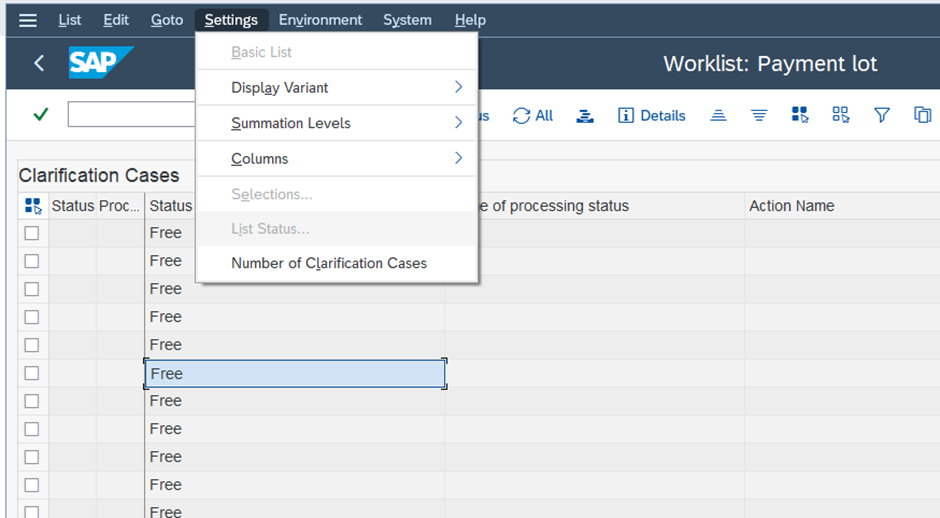Click the processing status column header
The image size is (940, 518).
[x=595, y=206]
